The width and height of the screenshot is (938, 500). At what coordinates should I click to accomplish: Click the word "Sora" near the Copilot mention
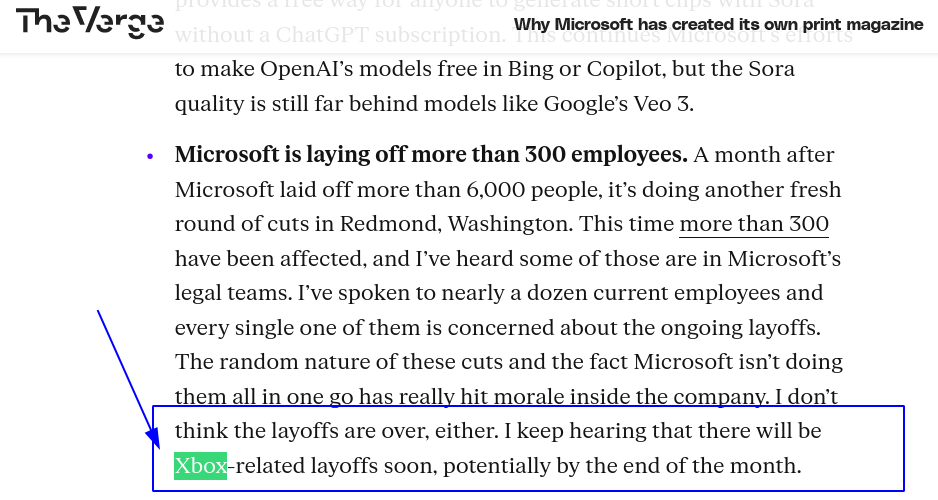click(772, 69)
